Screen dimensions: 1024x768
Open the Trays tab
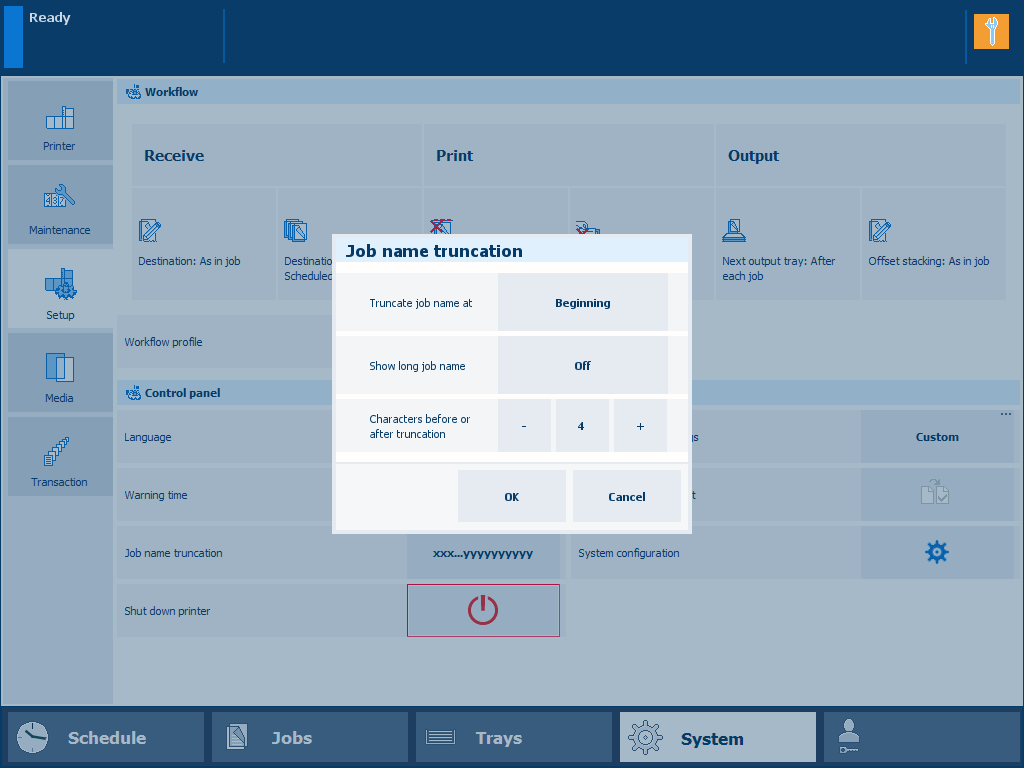514,738
